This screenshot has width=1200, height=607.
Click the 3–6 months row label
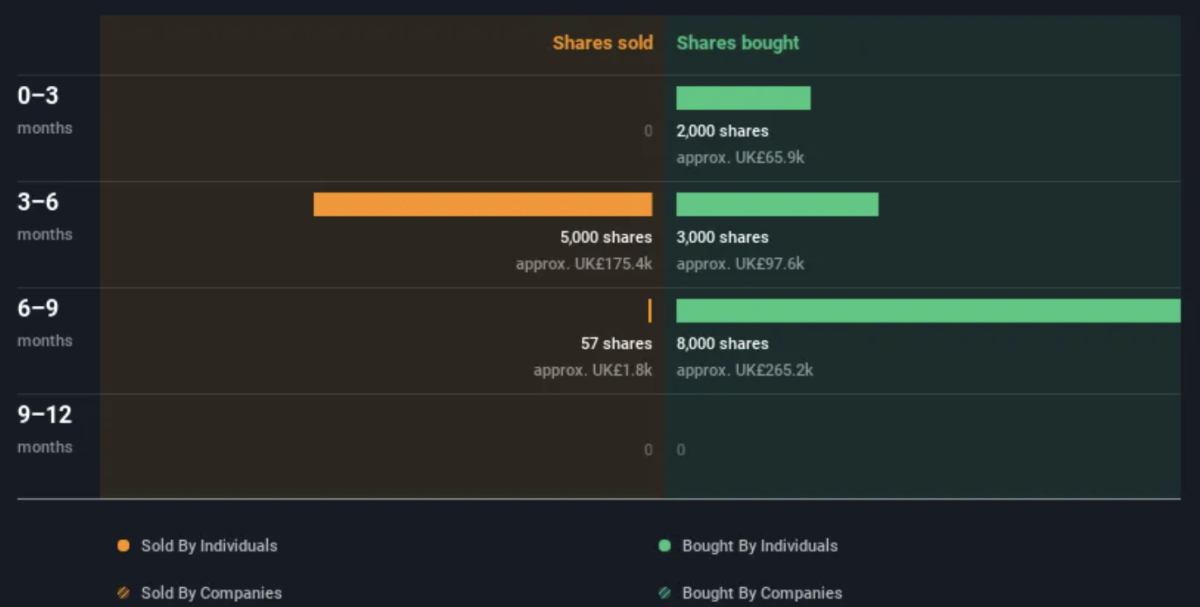point(45,216)
